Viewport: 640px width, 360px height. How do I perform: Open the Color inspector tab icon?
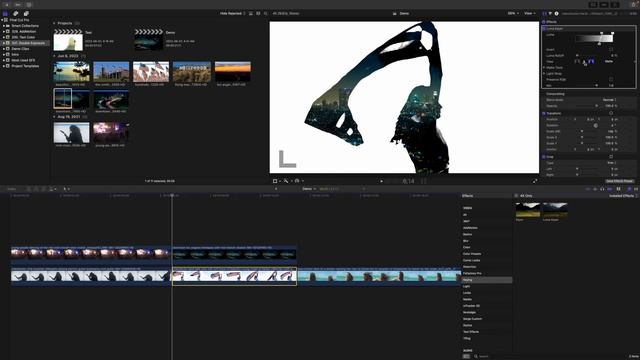(550, 13)
